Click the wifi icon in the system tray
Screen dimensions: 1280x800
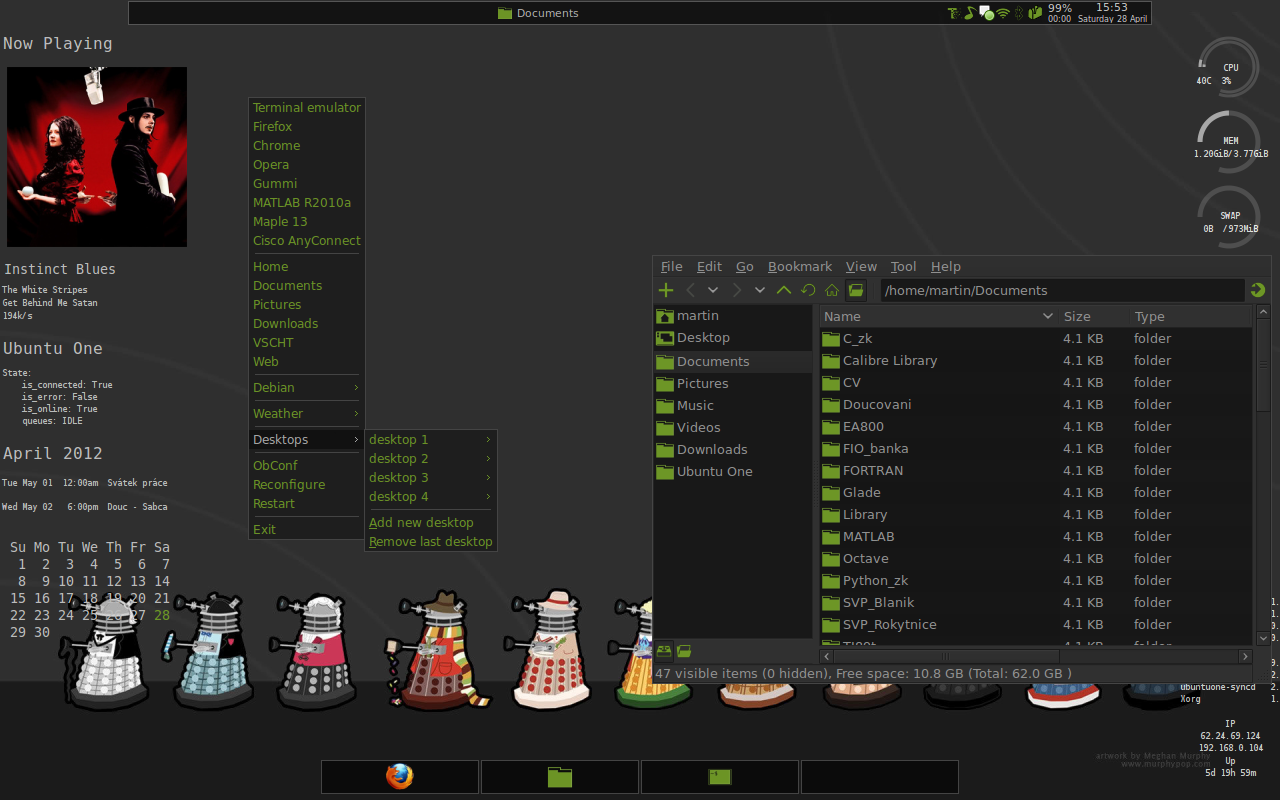pos(1002,13)
